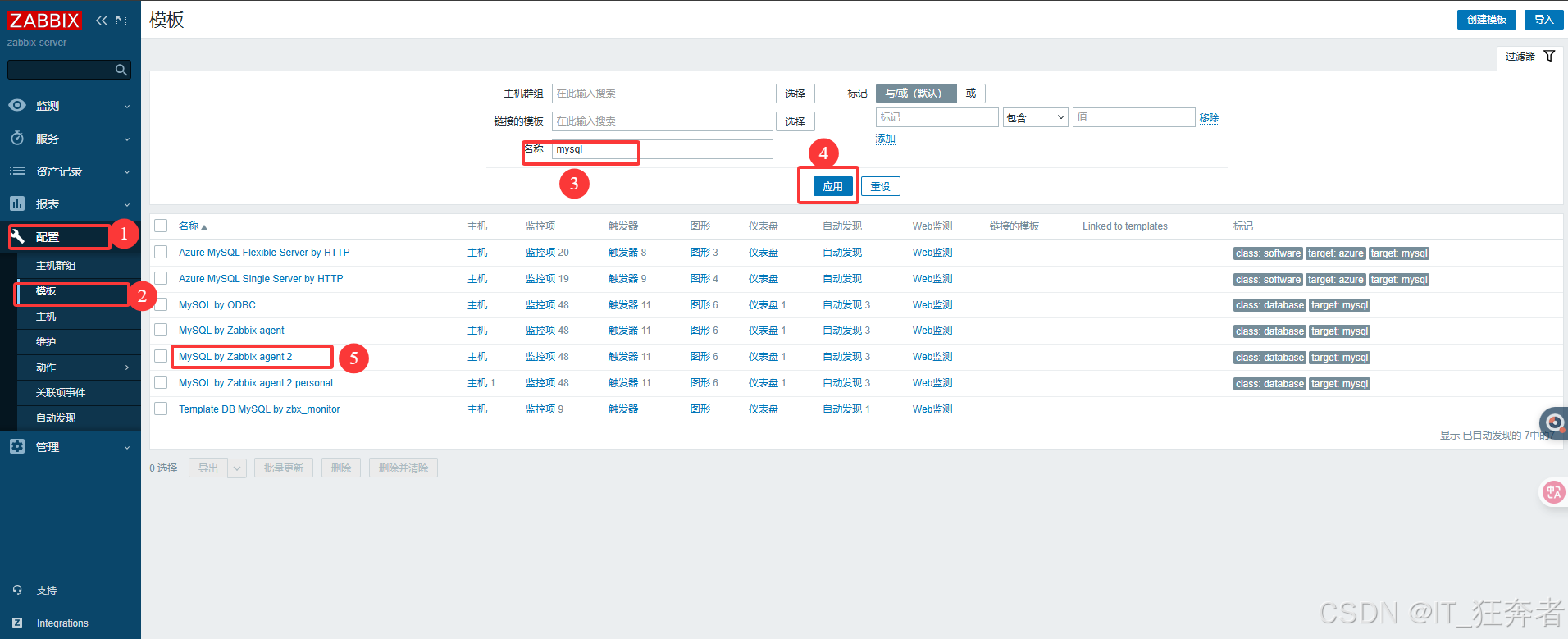This screenshot has height=639, width=1568.
Task: Click the 值 tag value input
Action: tap(1134, 117)
